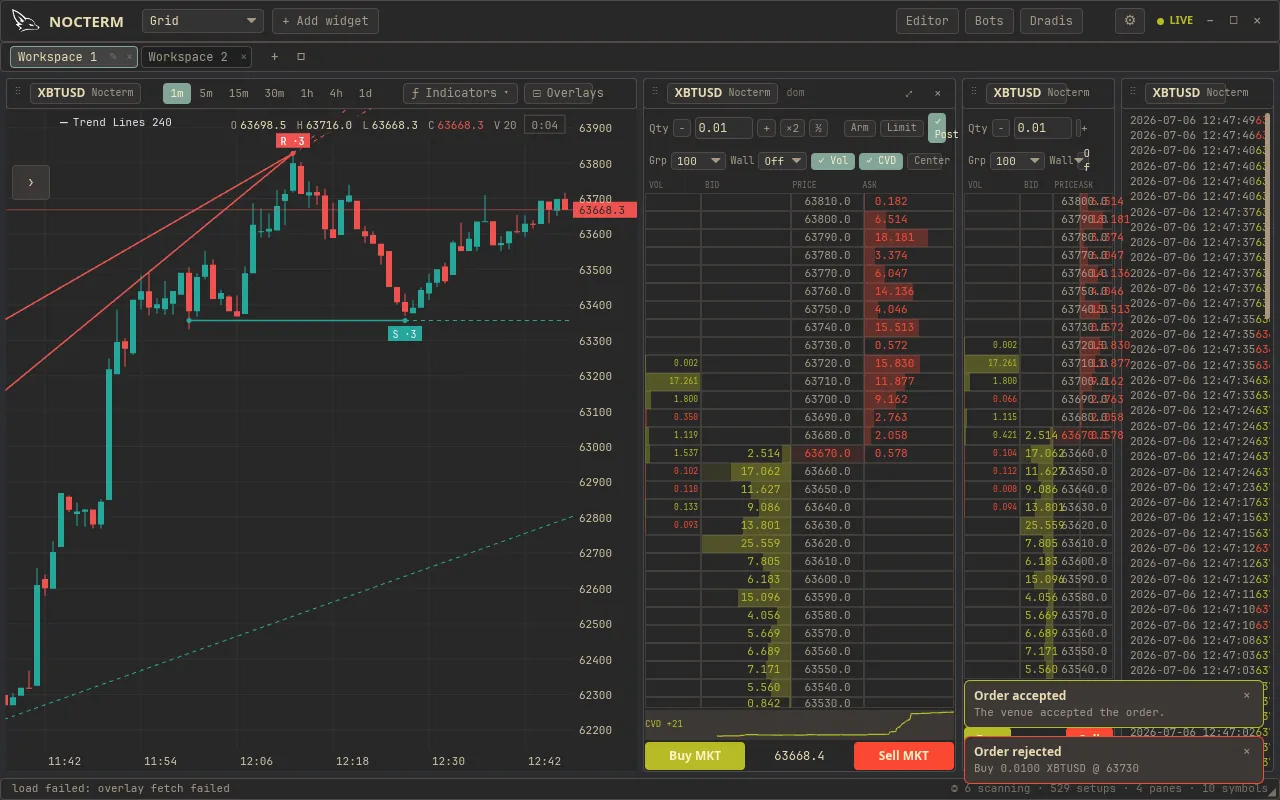This screenshot has height=800, width=1280.
Task: Halve the quantity with the ½ button
Action: tap(818, 128)
